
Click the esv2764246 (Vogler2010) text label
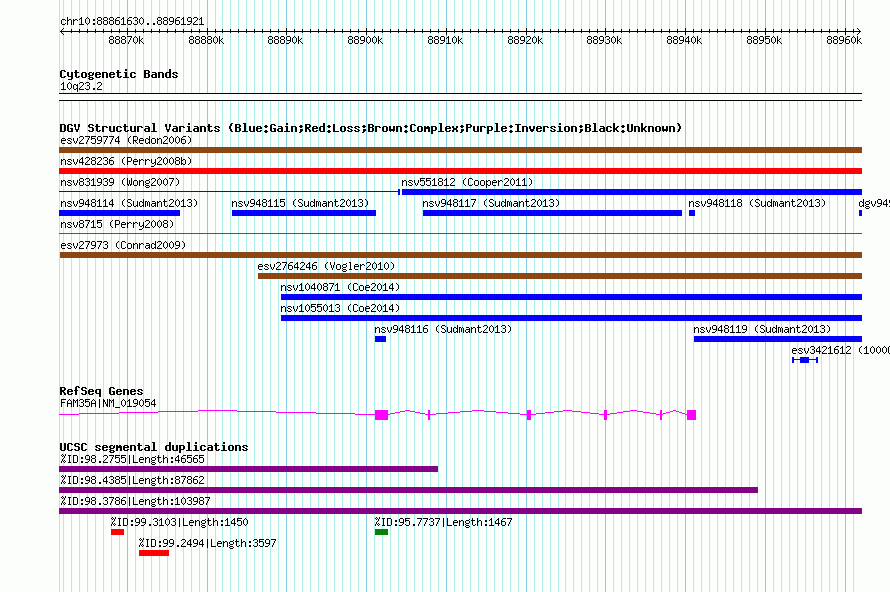tap(326, 266)
